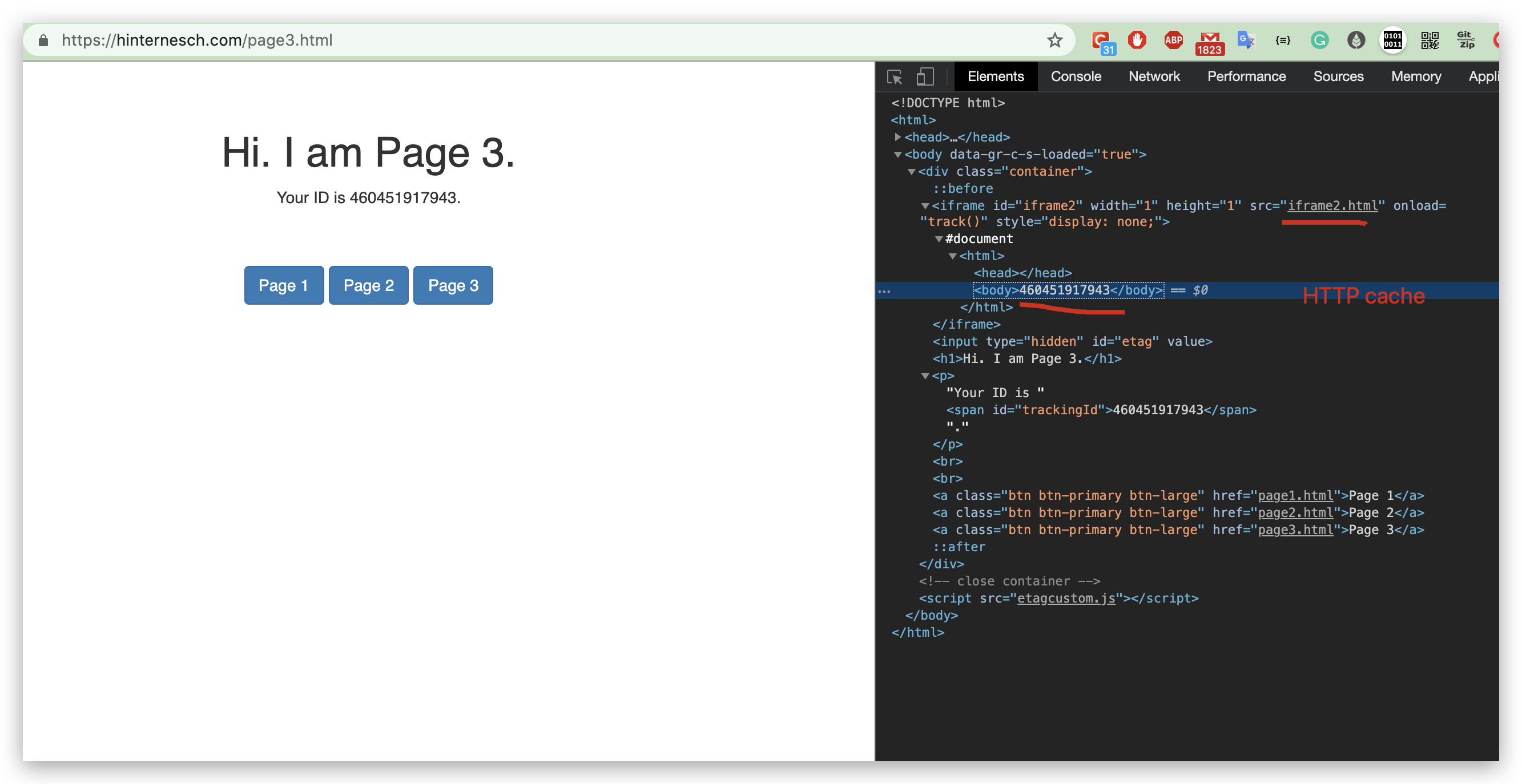The width and height of the screenshot is (1522, 784).
Task: Select the span trackingId element
Action: coord(1101,410)
